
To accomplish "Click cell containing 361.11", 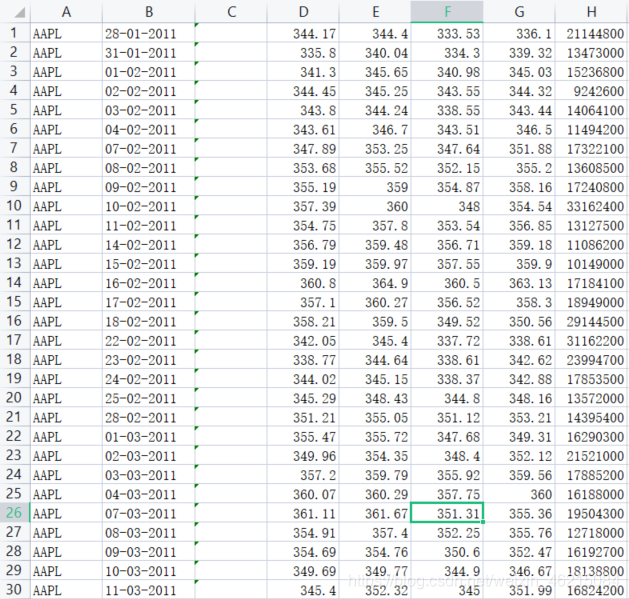I will [303, 512].
